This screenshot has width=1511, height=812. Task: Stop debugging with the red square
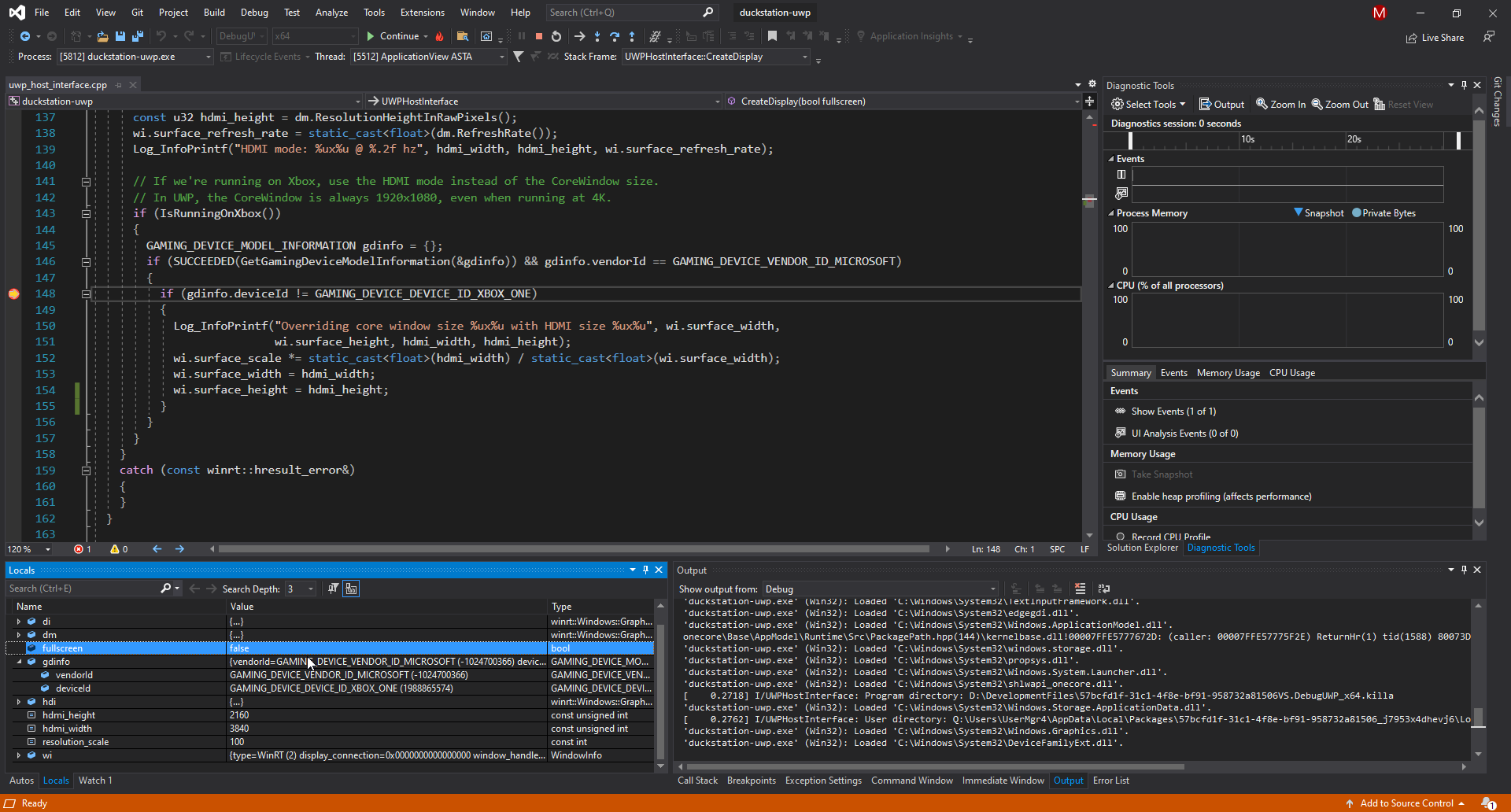click(539, 36)
